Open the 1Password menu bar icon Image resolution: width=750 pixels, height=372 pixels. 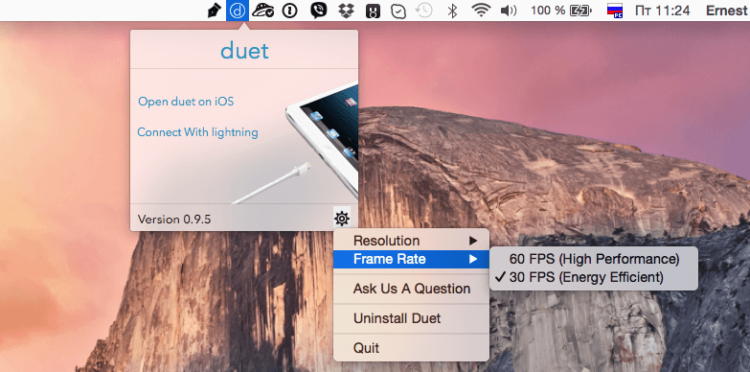pyautogui.click(x=289, y=11)
